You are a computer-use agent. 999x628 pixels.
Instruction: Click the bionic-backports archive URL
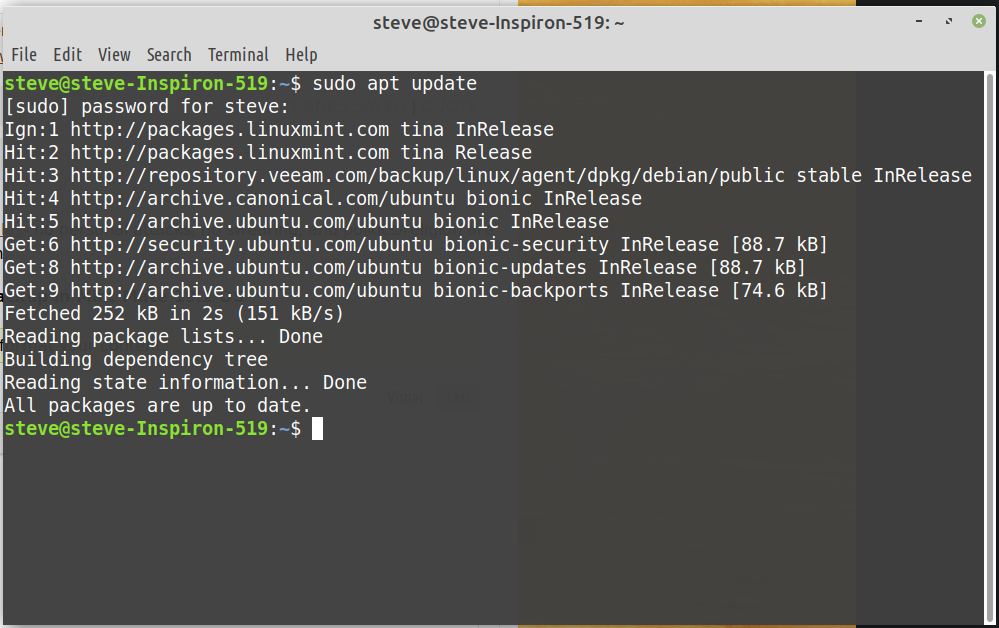(246, 290)
